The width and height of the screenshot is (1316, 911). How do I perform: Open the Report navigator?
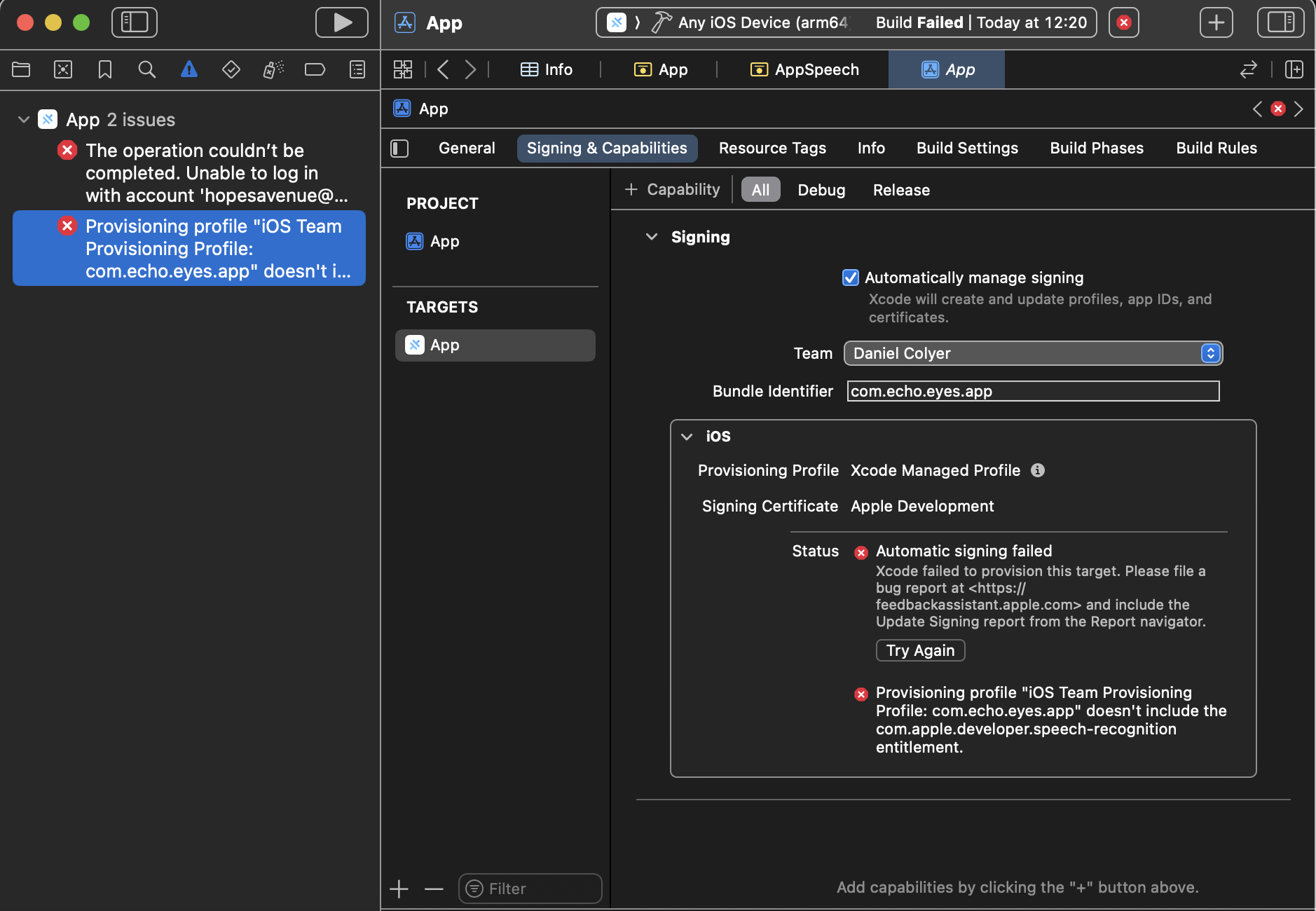click(357, 69)
